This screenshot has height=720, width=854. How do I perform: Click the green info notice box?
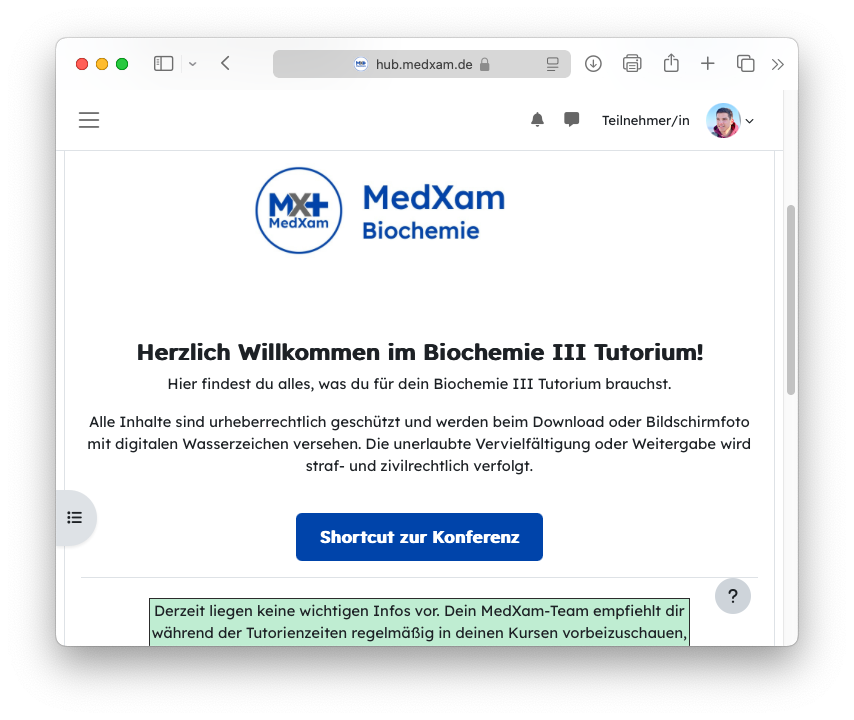(x=419, y=623)
